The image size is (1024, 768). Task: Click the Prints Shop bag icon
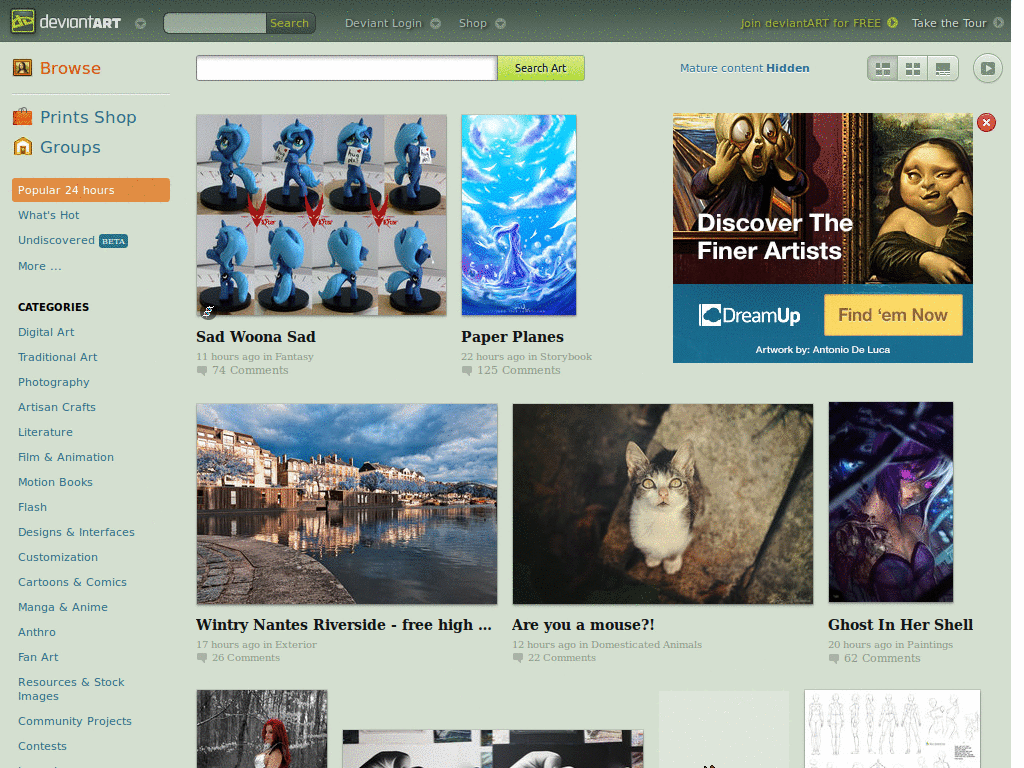pos(22,117)
